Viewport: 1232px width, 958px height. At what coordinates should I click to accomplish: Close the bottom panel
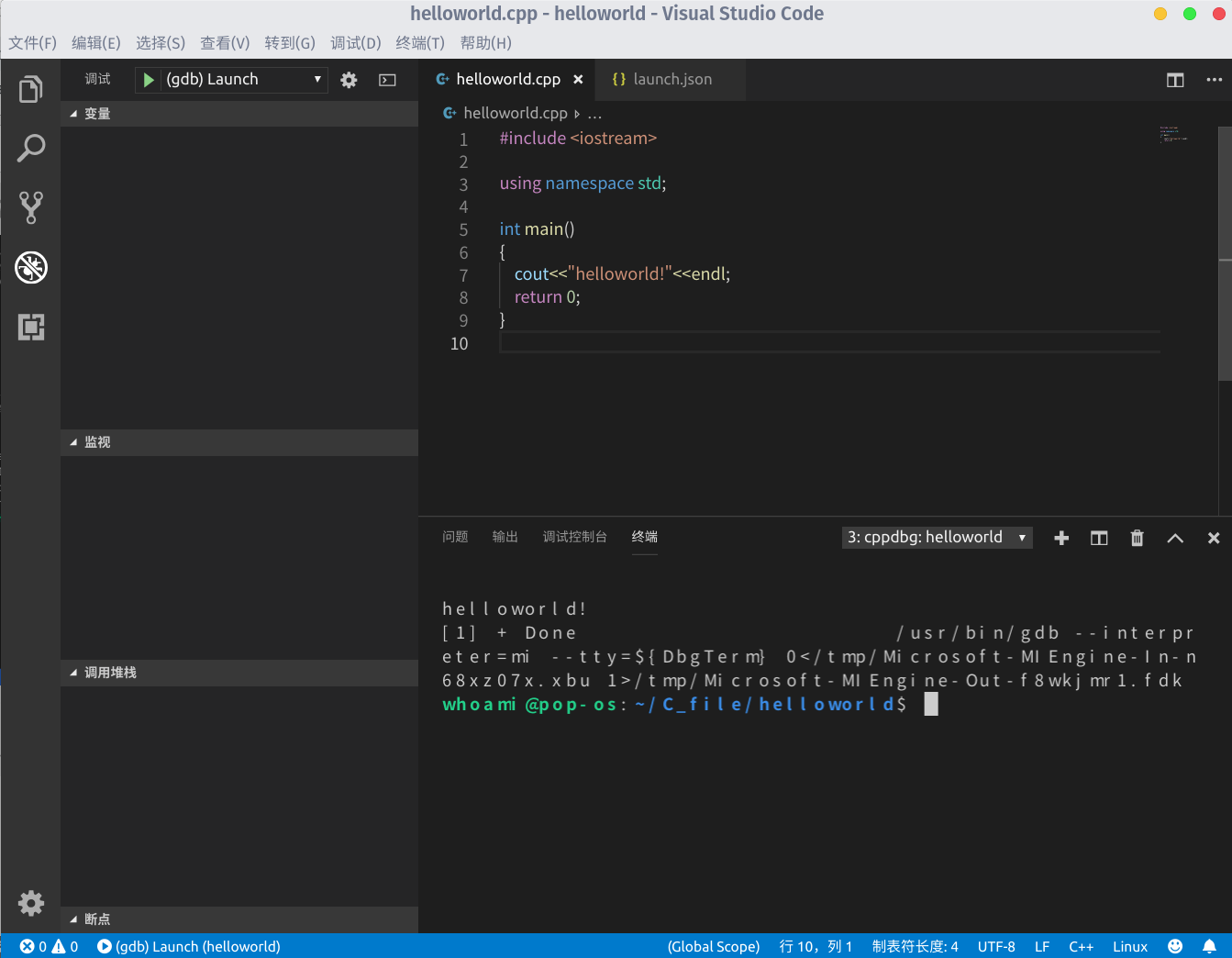pyautogui.click(x=1214, y=538)
